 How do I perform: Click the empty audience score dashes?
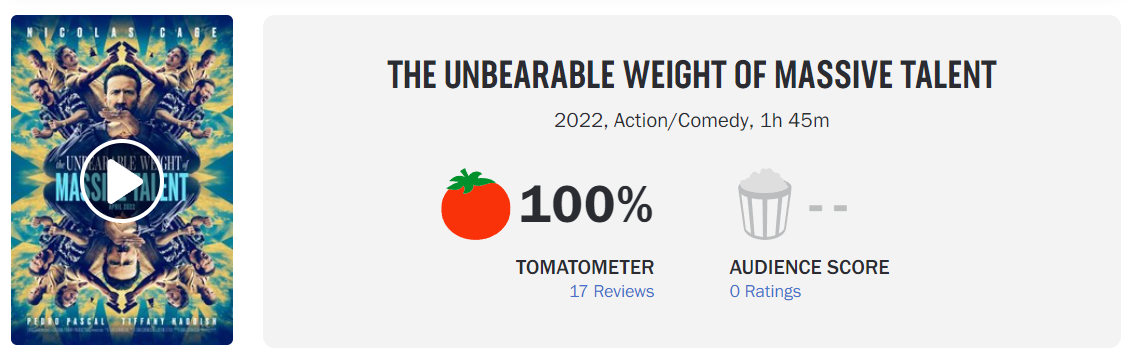(828, 209)
